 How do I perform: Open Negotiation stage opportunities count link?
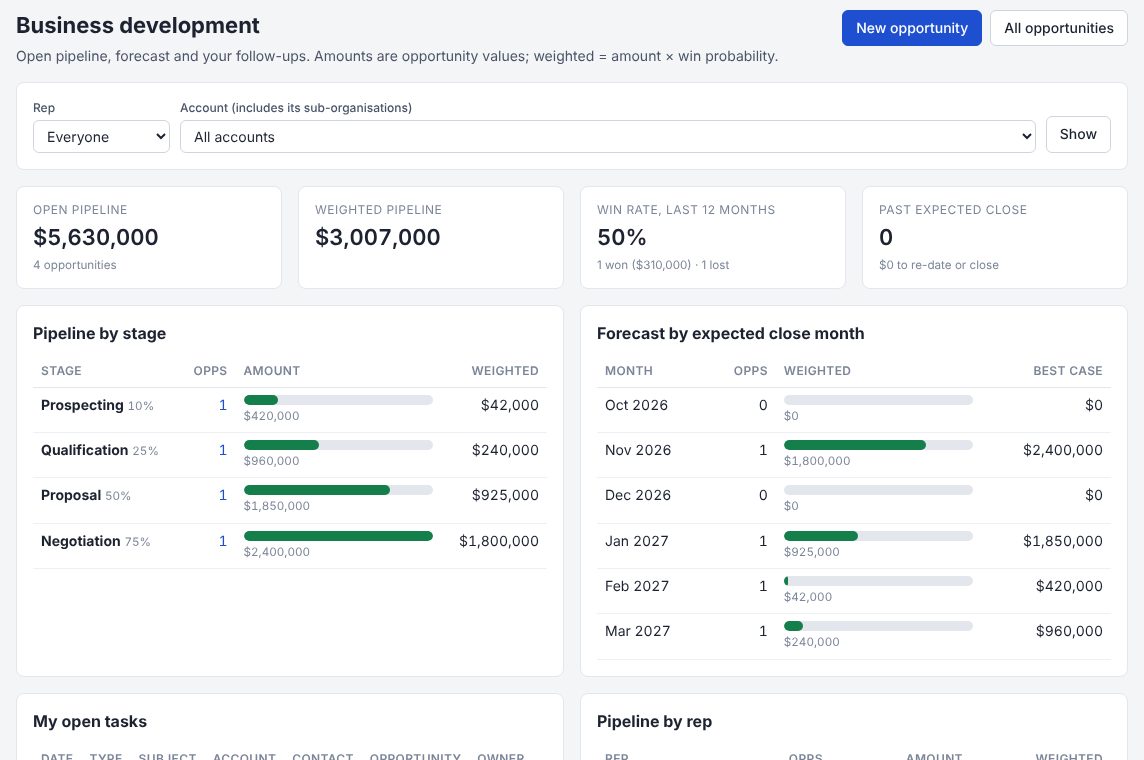[x=223, y=541]
